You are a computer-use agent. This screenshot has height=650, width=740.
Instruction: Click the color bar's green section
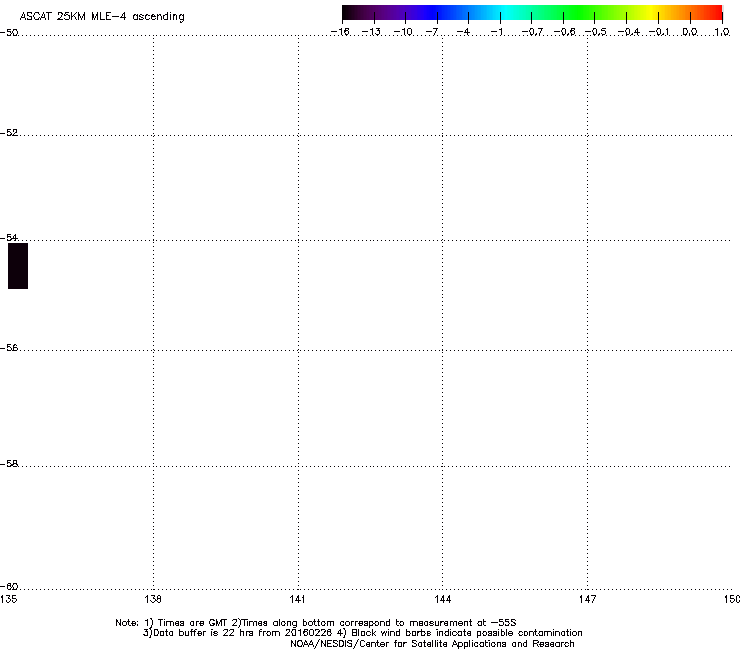pos(580,13)
